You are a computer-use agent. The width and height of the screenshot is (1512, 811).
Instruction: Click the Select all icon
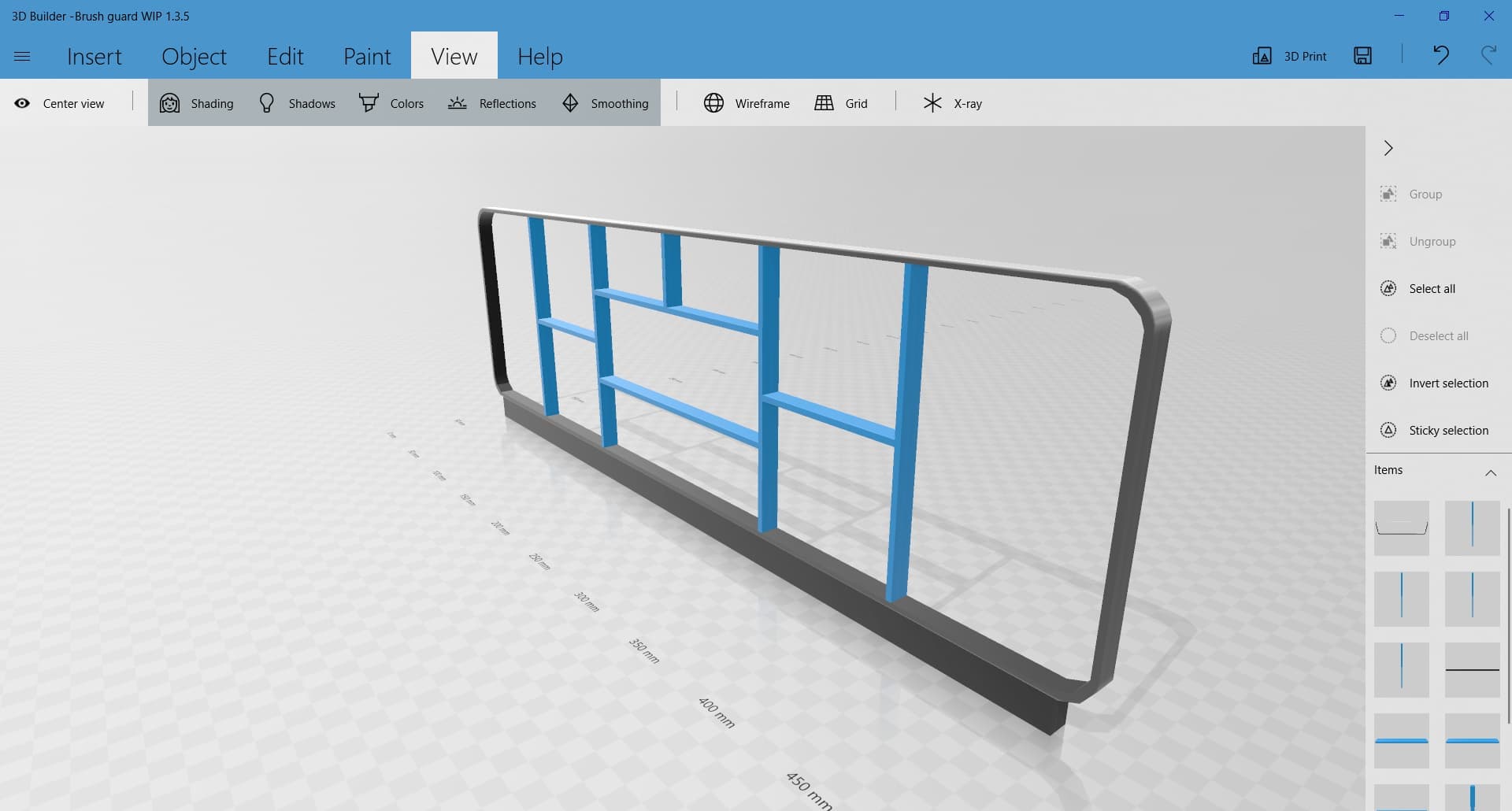pos(1388,288)
